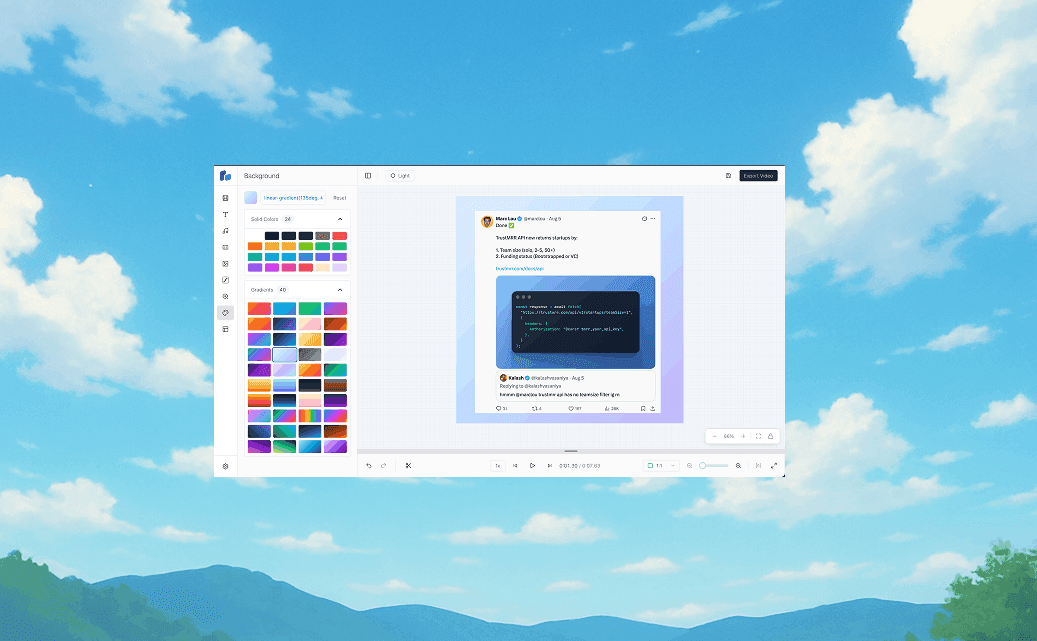Zoom out the timeline with the magnifier-minus icon
The image size is (1037, 641).
coord(690,466)
